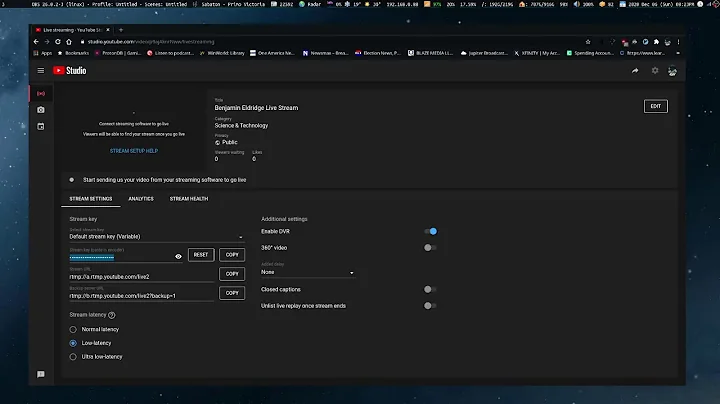The height and width of the screenshot is (404, 720).
Task: Click the calendar date in the top bar
Action: 657,4
